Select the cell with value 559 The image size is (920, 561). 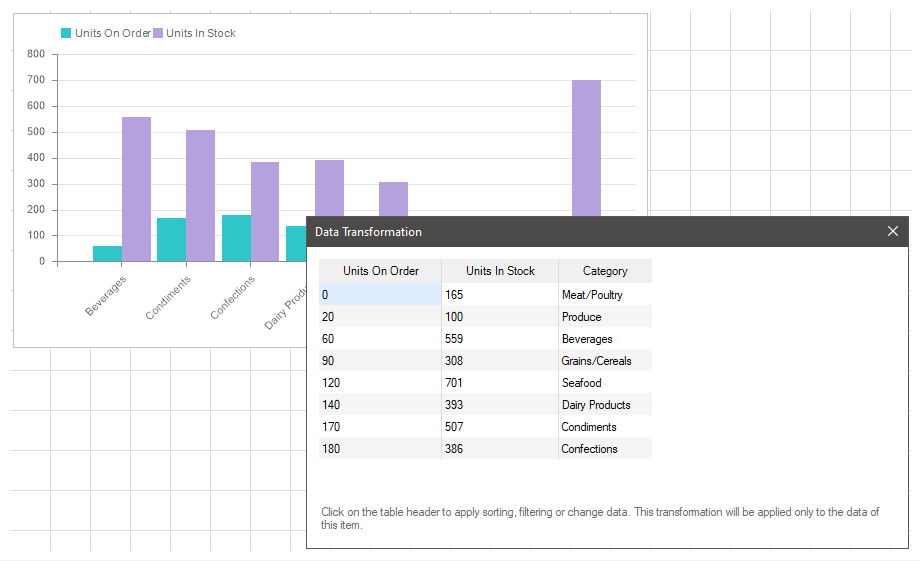(454, 339)
